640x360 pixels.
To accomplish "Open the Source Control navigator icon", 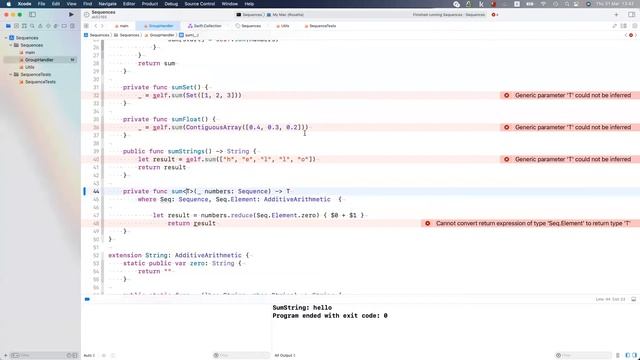I will 16,26.
